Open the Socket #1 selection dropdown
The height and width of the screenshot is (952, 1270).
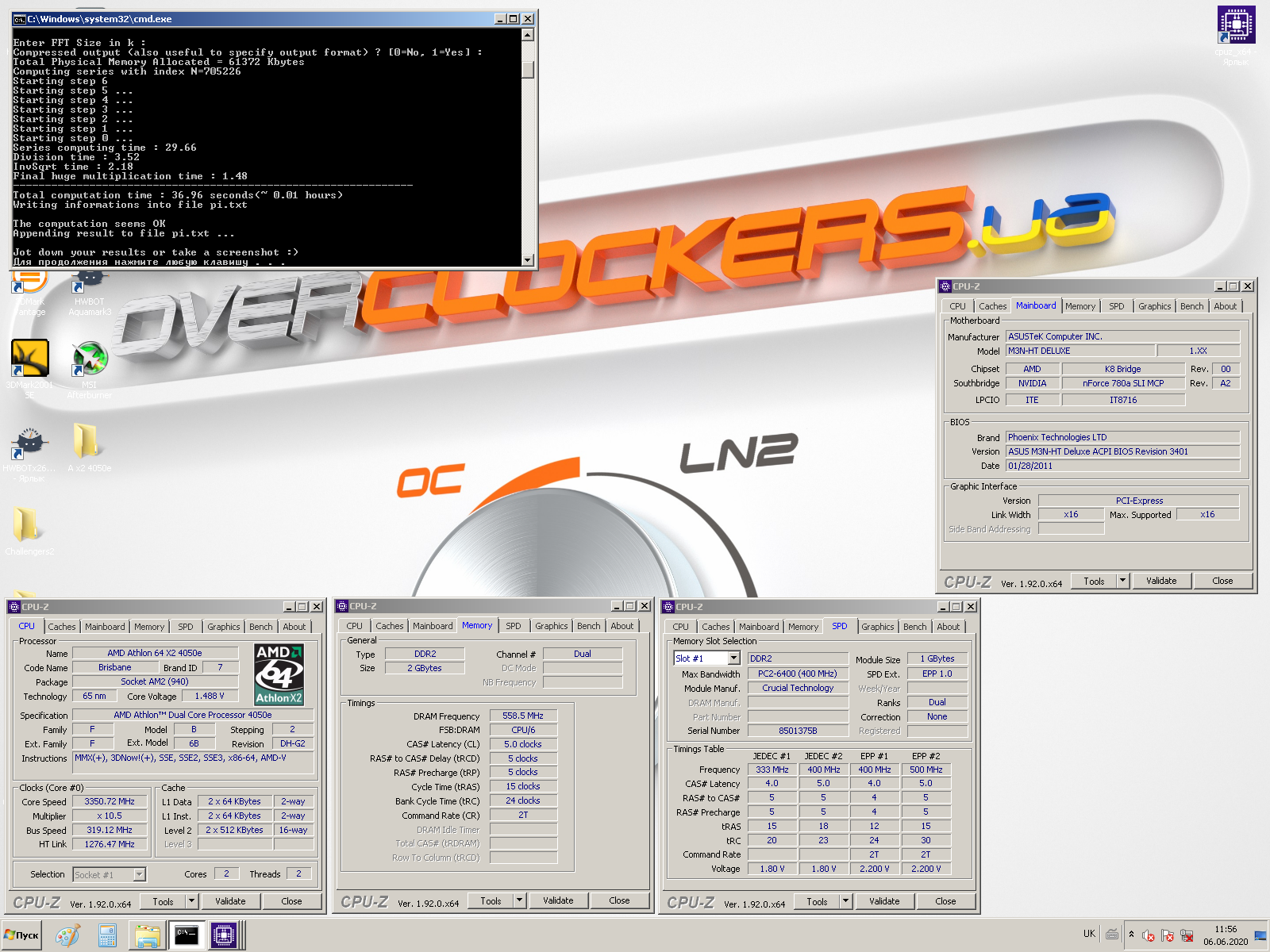pos(140,874)
